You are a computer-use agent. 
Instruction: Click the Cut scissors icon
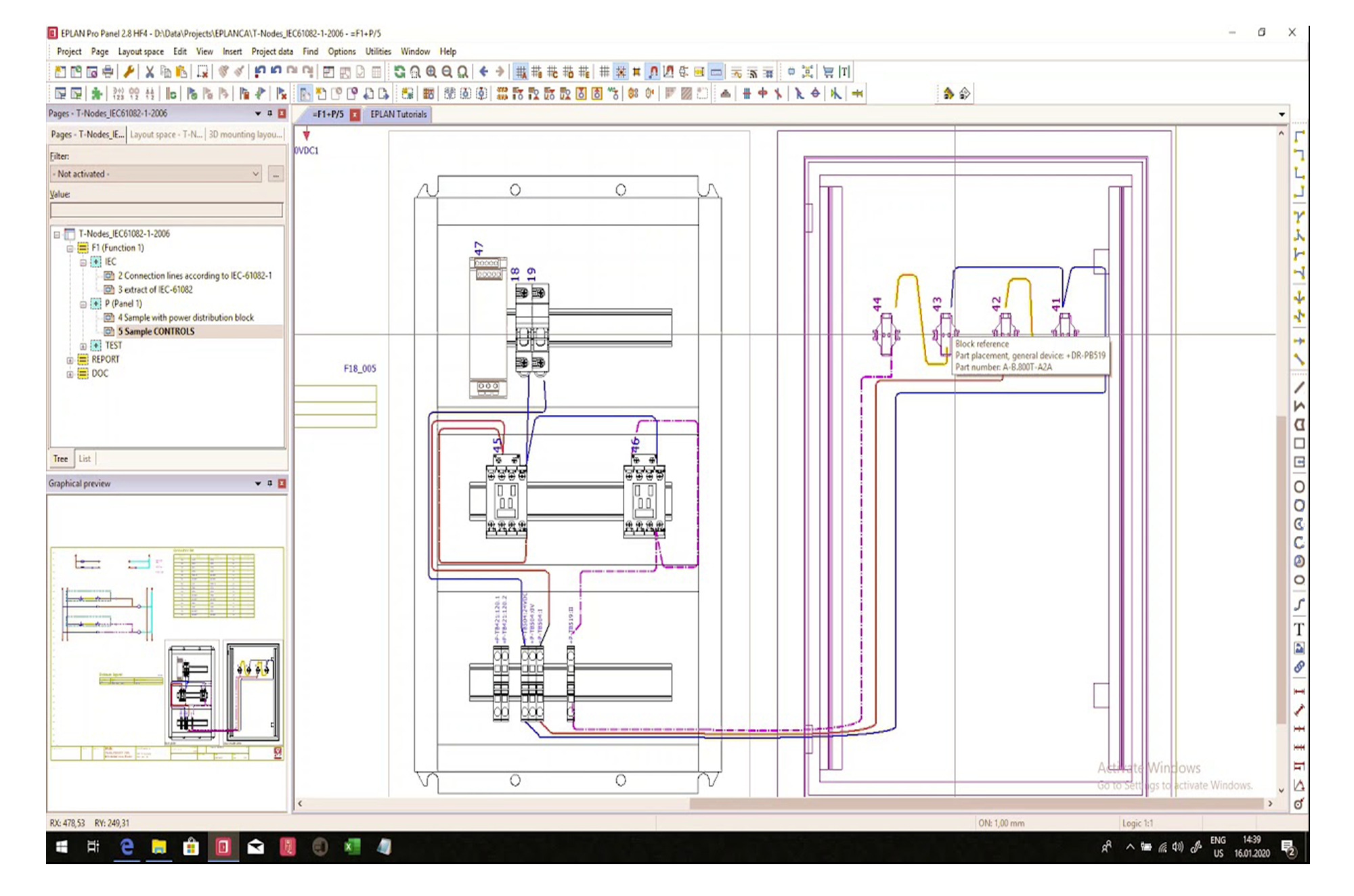coord(150,71)
